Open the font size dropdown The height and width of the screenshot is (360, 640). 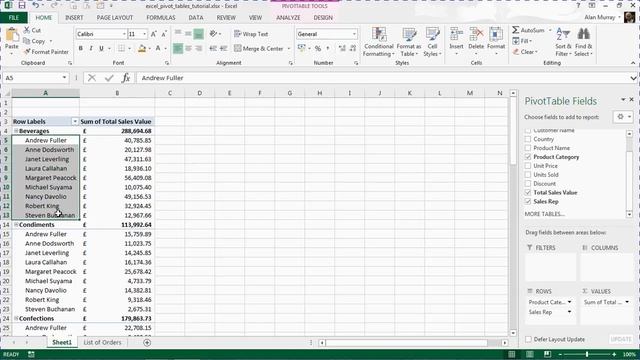pyautogui.click(x=144, y=34)
